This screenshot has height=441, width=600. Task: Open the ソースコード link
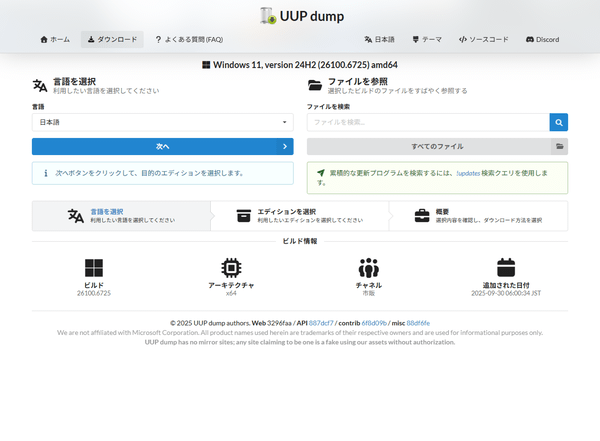484,40
